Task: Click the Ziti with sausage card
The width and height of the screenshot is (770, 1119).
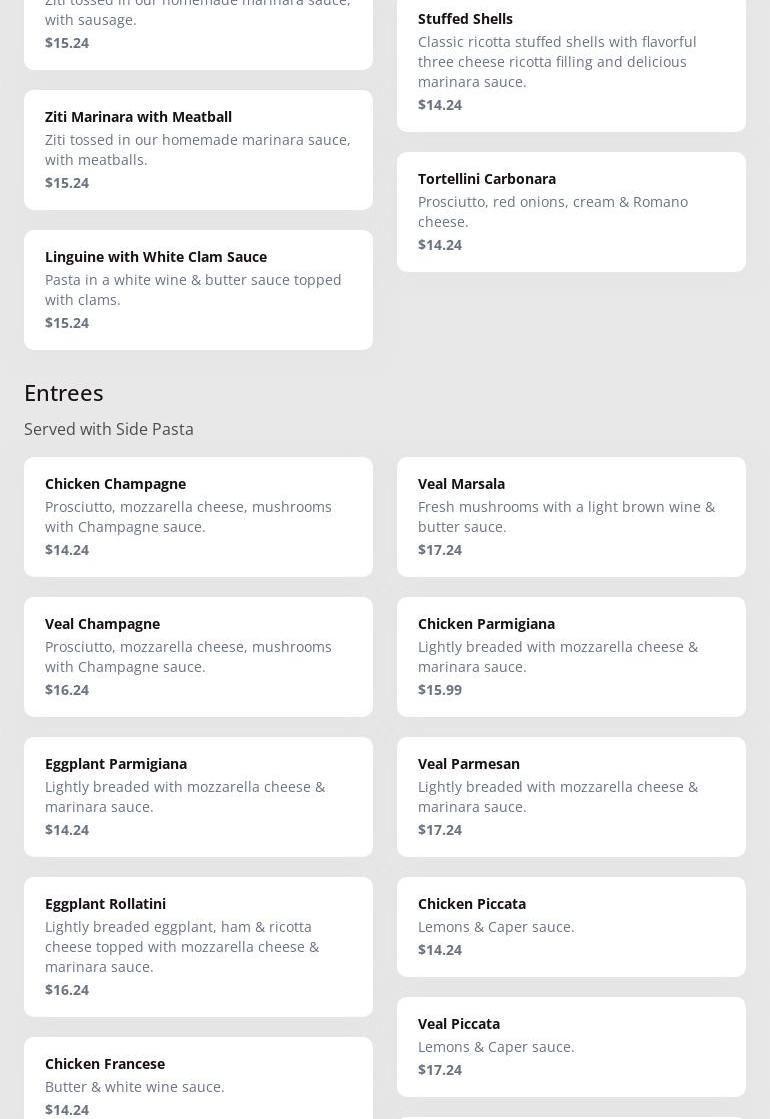Action: [198, 30]
